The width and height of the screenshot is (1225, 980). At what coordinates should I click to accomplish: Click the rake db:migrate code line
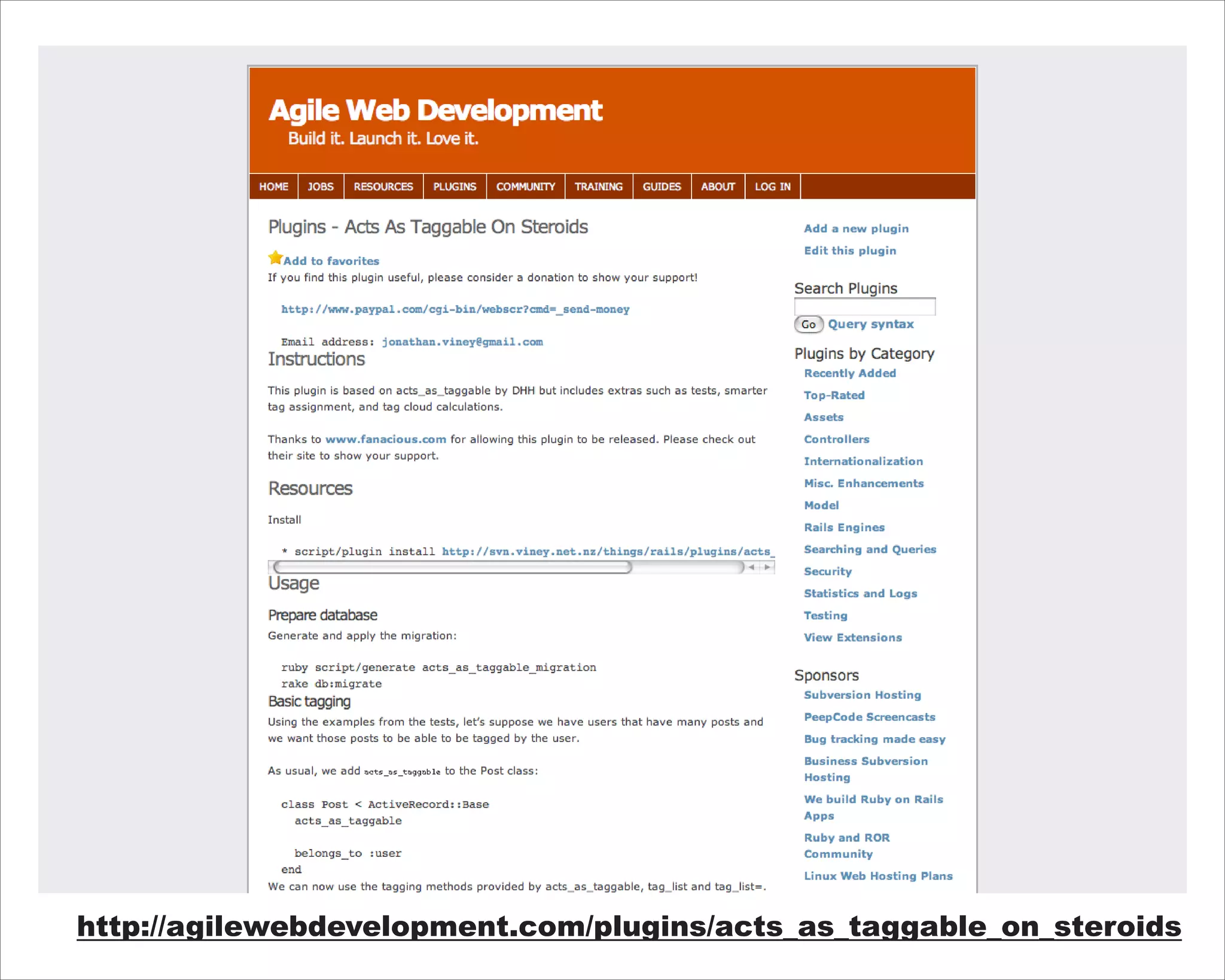(x=331, y=684)
